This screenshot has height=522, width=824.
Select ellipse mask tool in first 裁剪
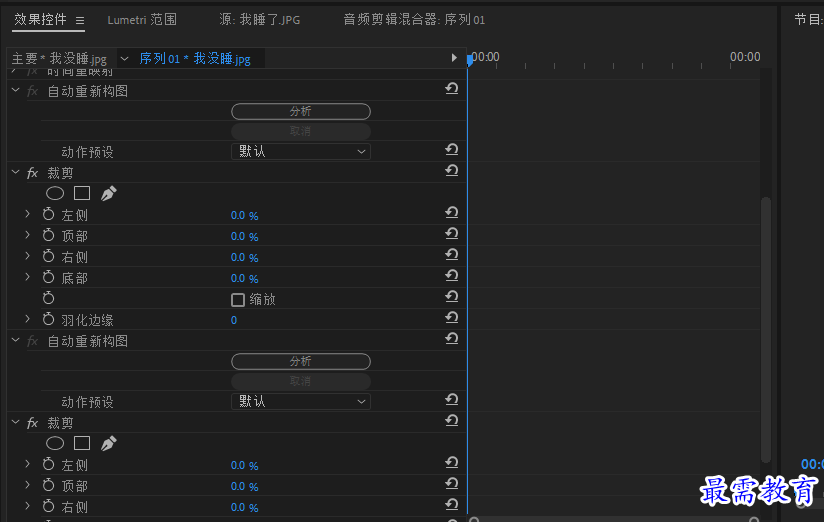(55, 193)
